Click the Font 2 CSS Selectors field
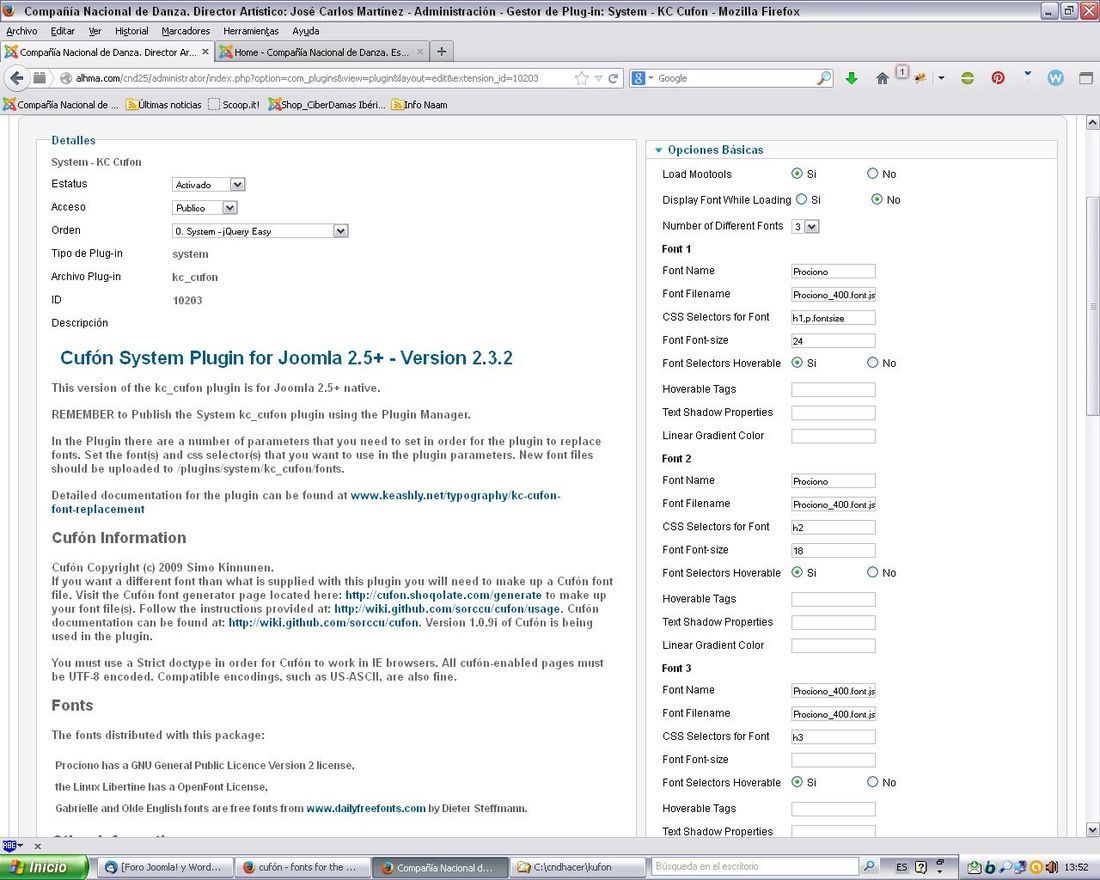Image resolution: width=1100 pixels, height=880 pixels. [833, 527]
